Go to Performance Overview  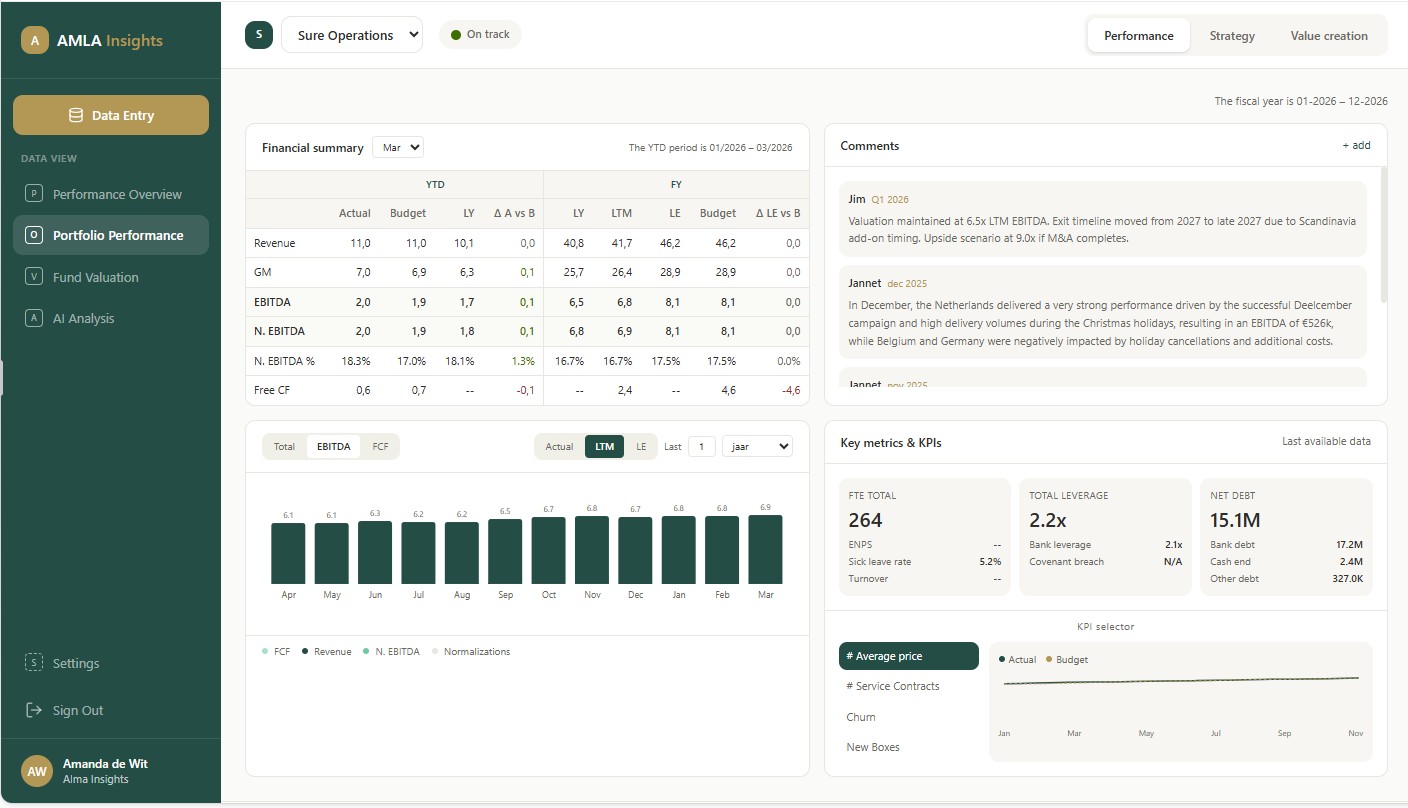click(111, 194)
